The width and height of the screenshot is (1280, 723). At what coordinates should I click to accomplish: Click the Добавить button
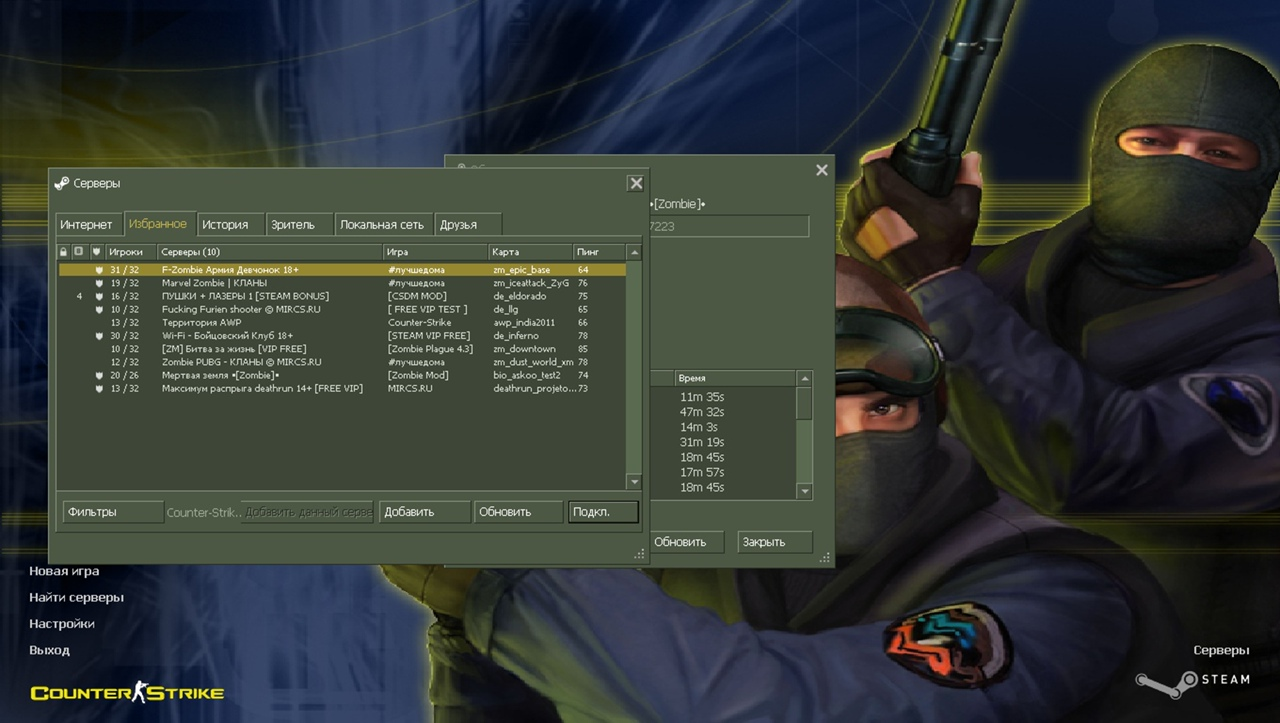tap(425, 512)
